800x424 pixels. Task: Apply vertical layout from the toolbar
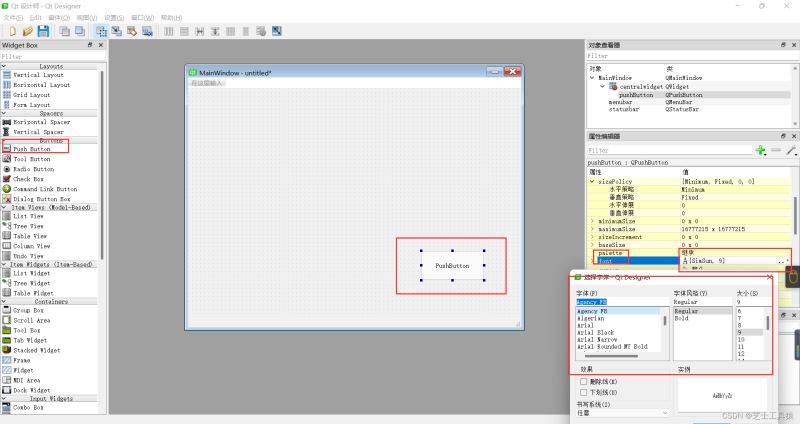pyautogui.click(x=184, y=31)
